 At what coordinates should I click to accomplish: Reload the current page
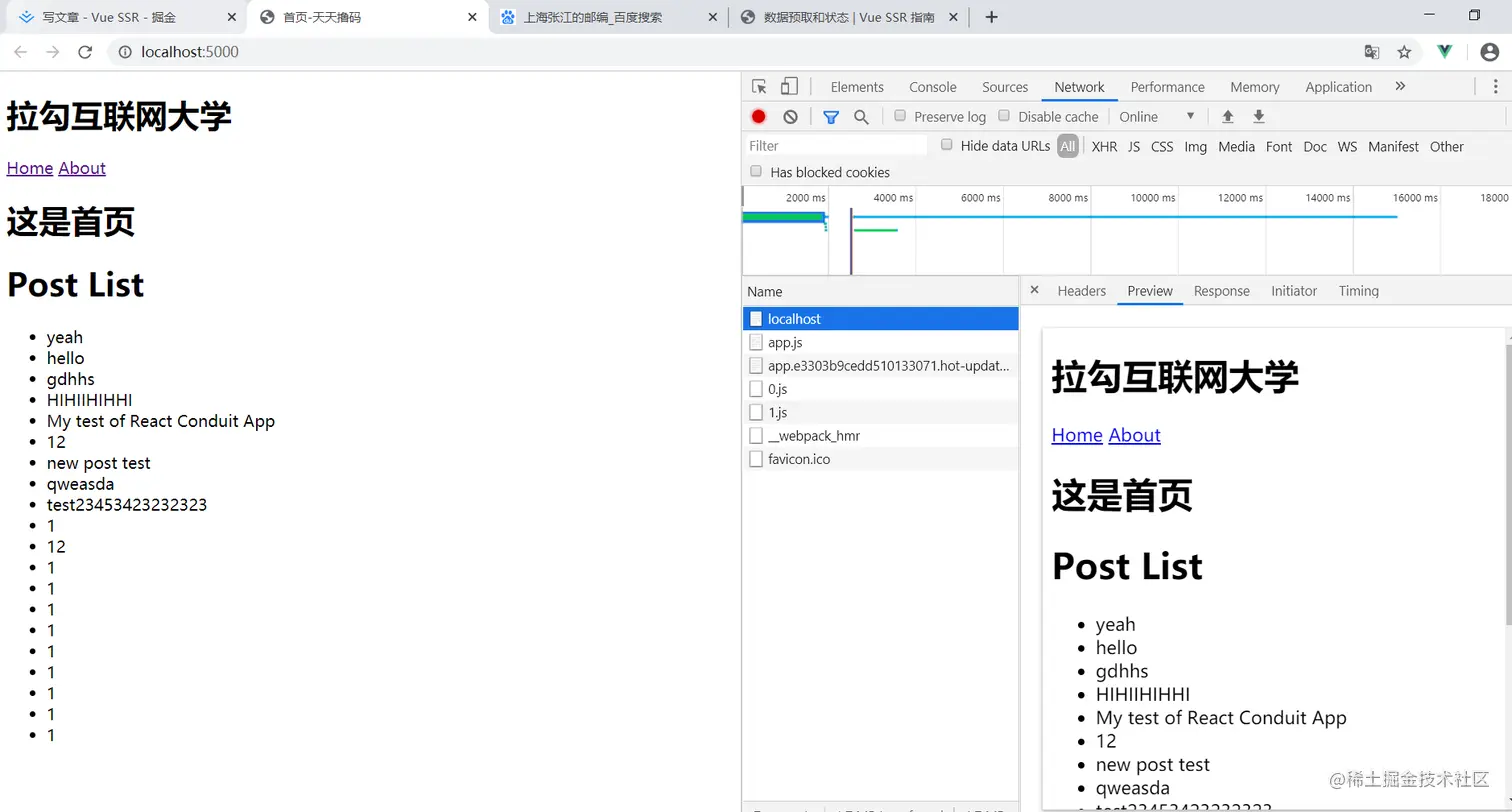pos(85,52)
